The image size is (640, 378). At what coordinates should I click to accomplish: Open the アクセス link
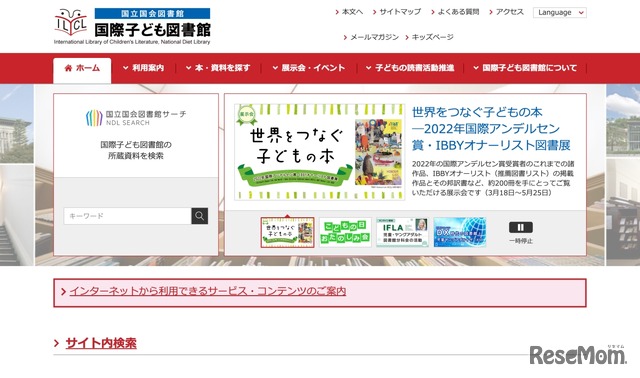coord(507,12)
